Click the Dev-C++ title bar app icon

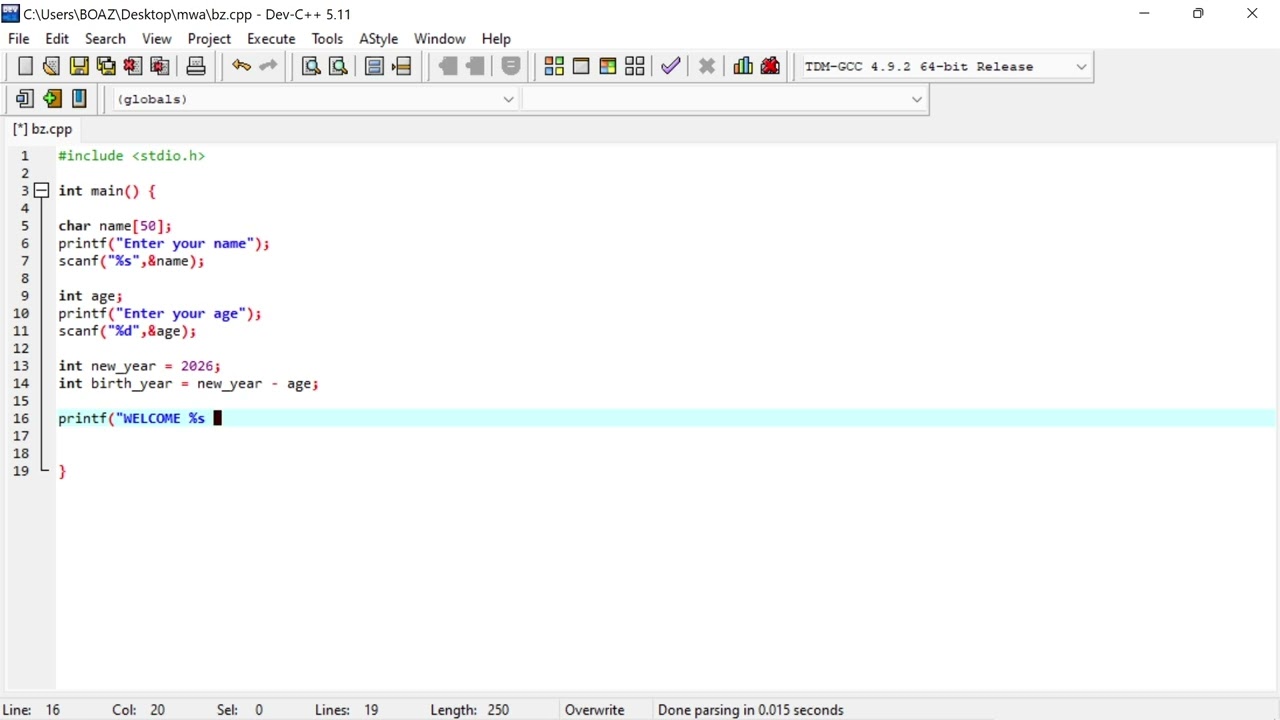coord(11,13)
